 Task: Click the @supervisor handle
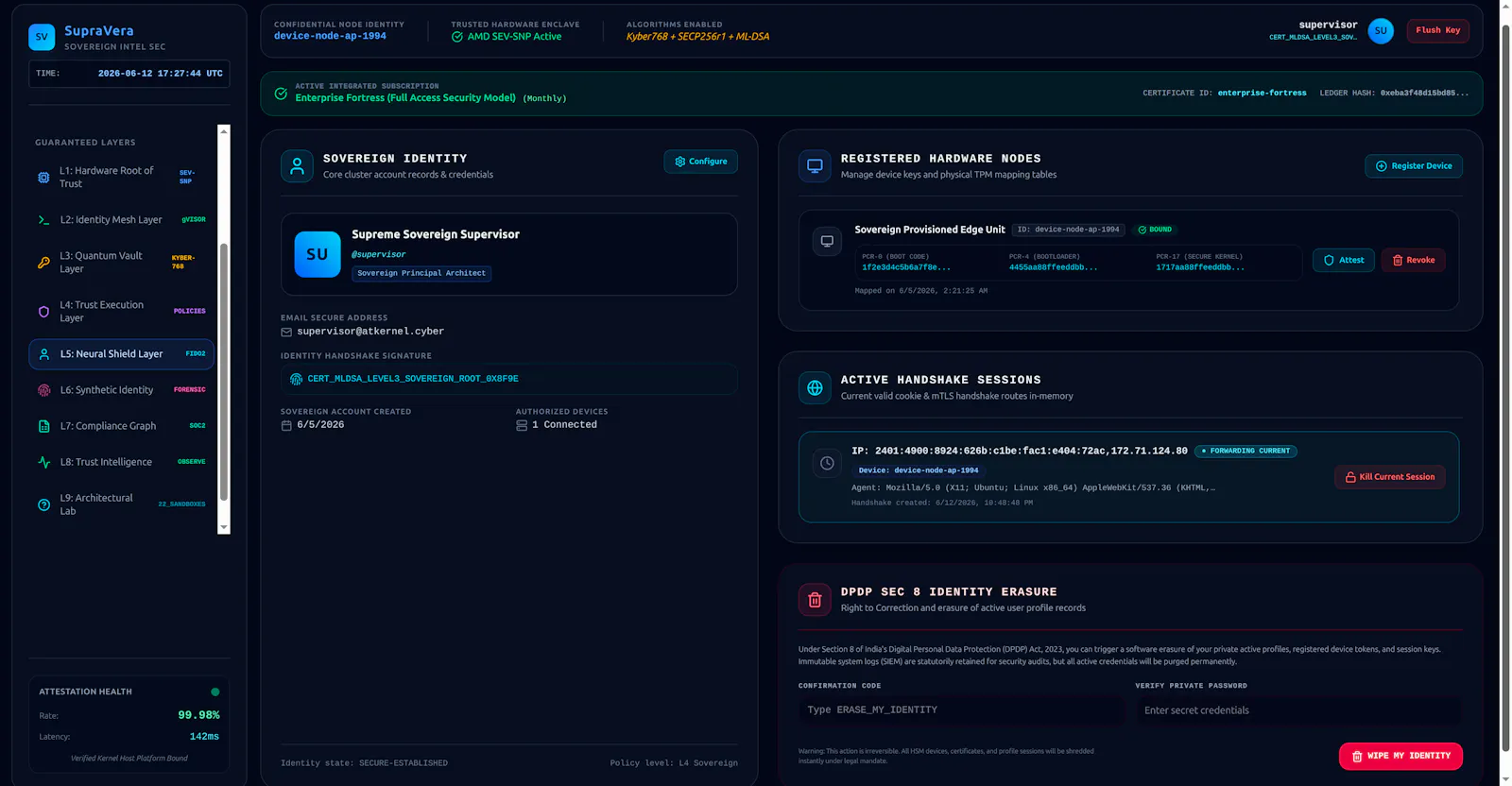pyautogui.click(x=379, y=254)
